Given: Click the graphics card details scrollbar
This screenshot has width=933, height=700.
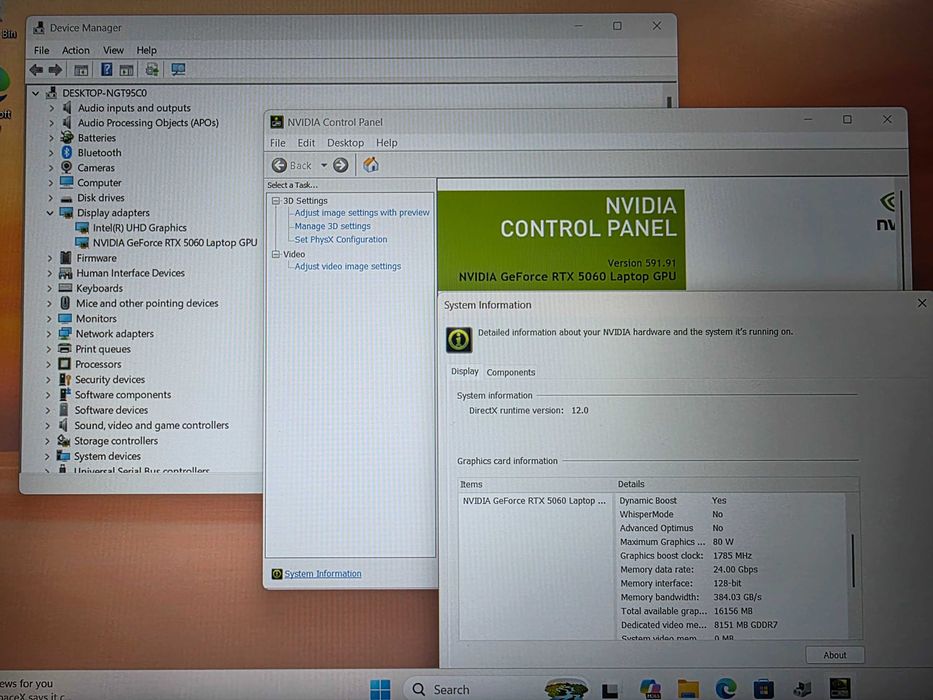Looking at the screenshot, I should click(853, 561).
